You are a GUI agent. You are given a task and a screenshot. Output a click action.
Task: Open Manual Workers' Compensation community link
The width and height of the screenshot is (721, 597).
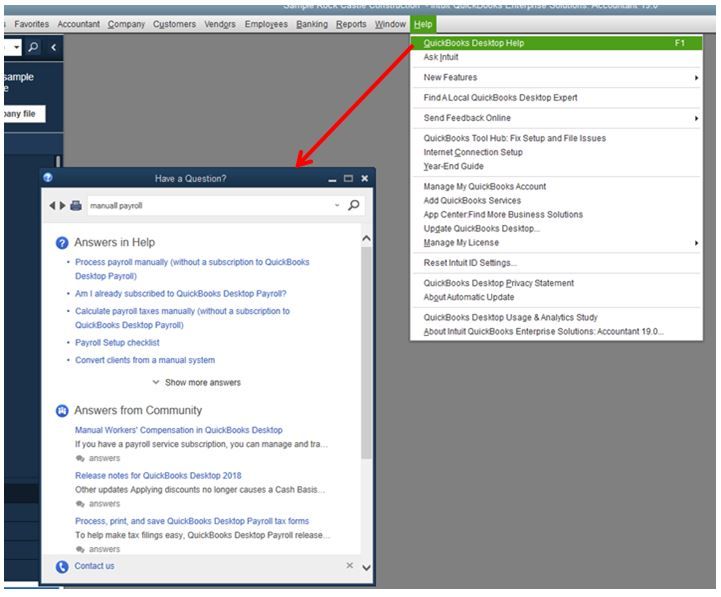[179, 430]
